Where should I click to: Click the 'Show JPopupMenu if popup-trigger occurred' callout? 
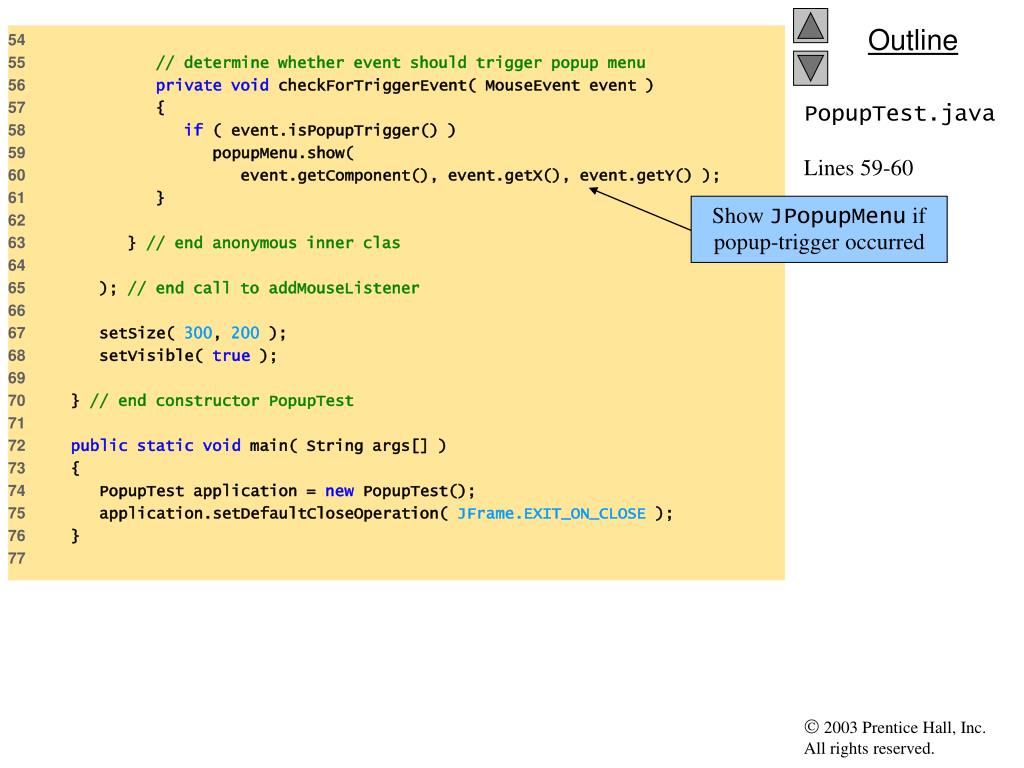point(819,229)
